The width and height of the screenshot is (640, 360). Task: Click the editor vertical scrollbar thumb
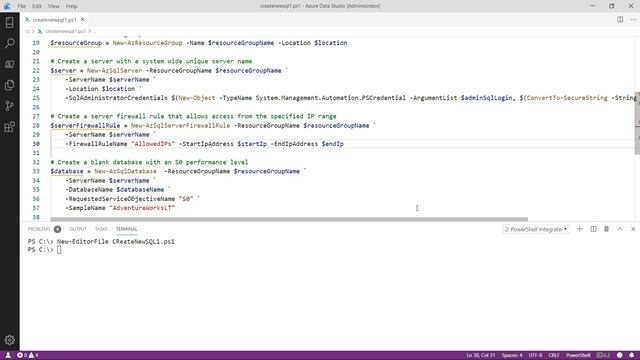pos(637,123)
